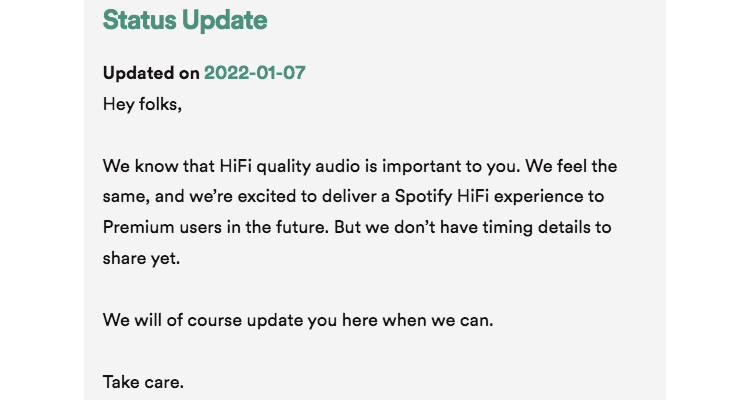Click the Status Update heading

point(185,20)
